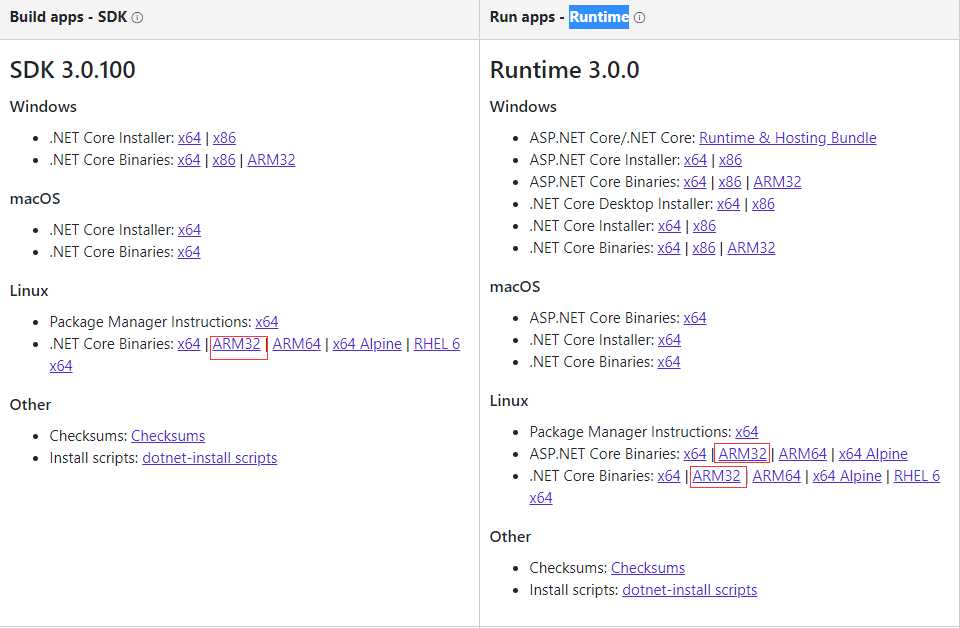Open the Runtime & Hosting Bundle link

coord(787,138)
